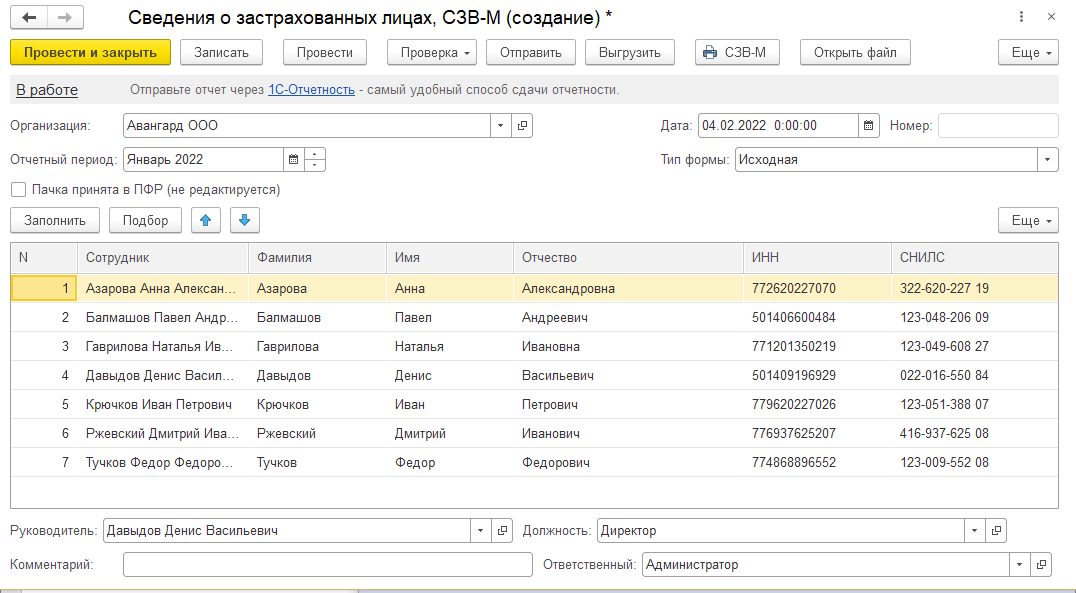Click the back navigation arrow
Image resolution: width=1076 pixels, height=593 pixels.
pyautogui.click(x=31, y=18)
